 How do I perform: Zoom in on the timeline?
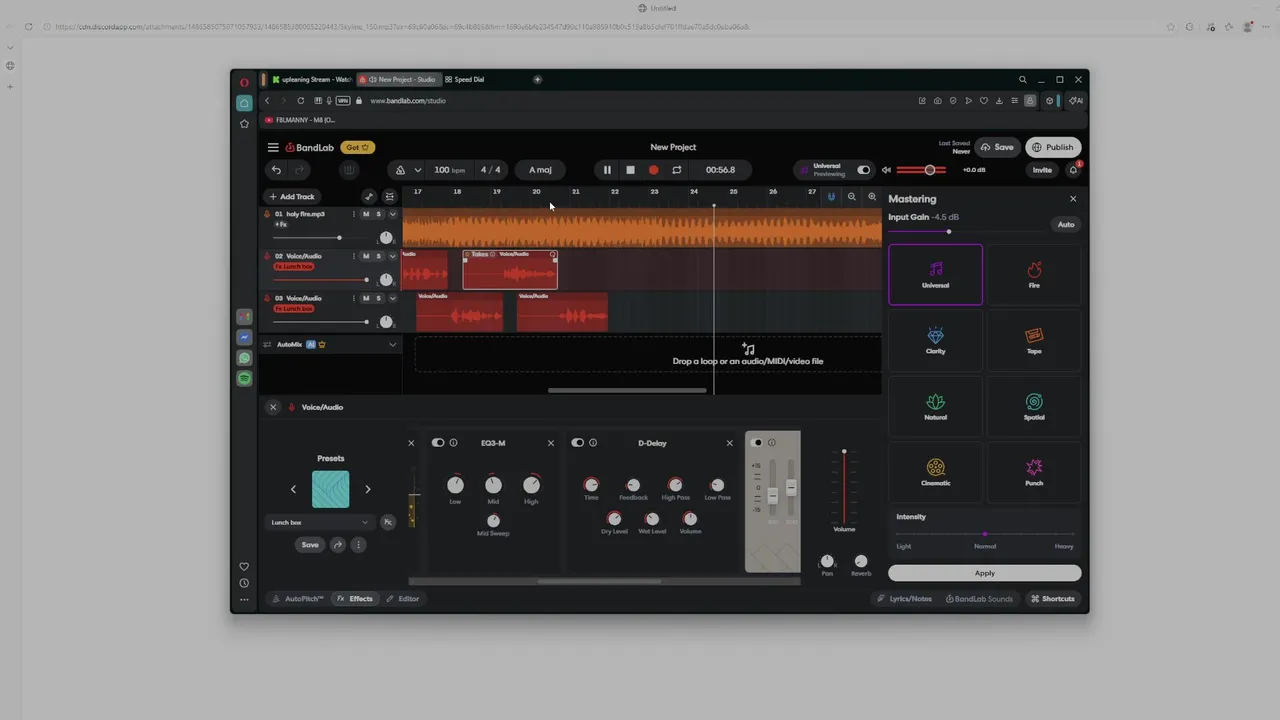click(872, 197)
